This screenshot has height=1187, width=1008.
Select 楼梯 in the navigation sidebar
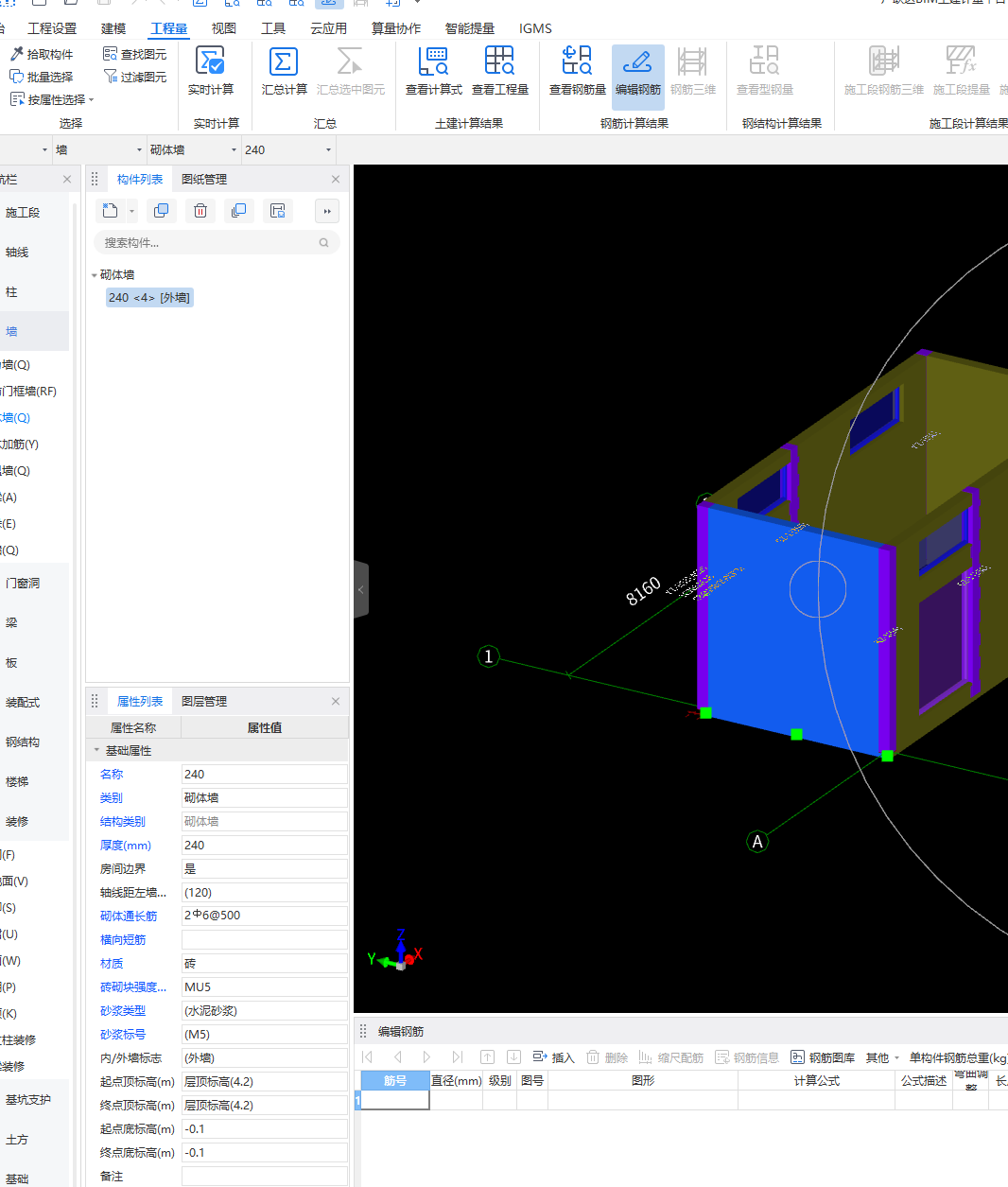(17, 782)
